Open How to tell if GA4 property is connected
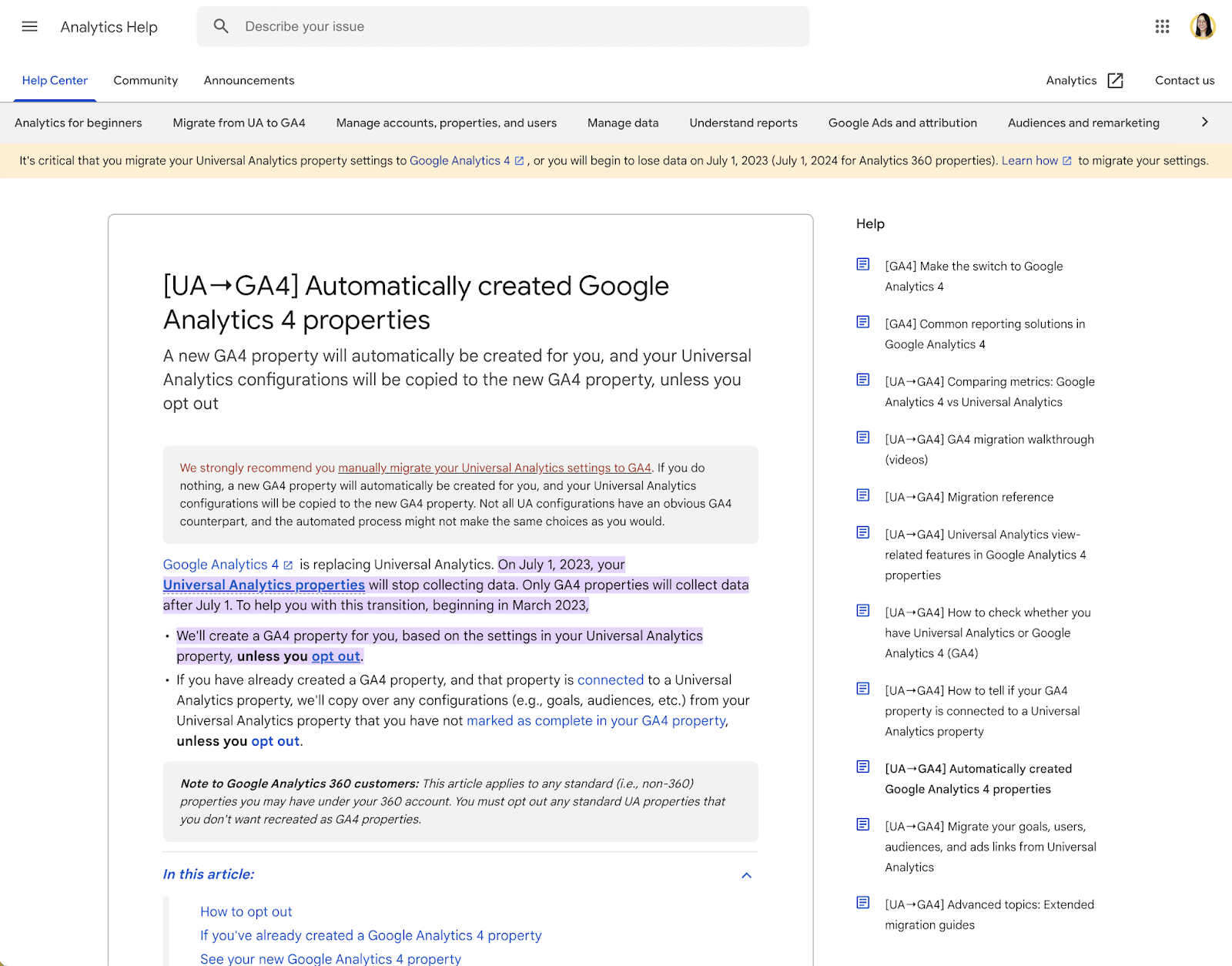 coord(983,710)
